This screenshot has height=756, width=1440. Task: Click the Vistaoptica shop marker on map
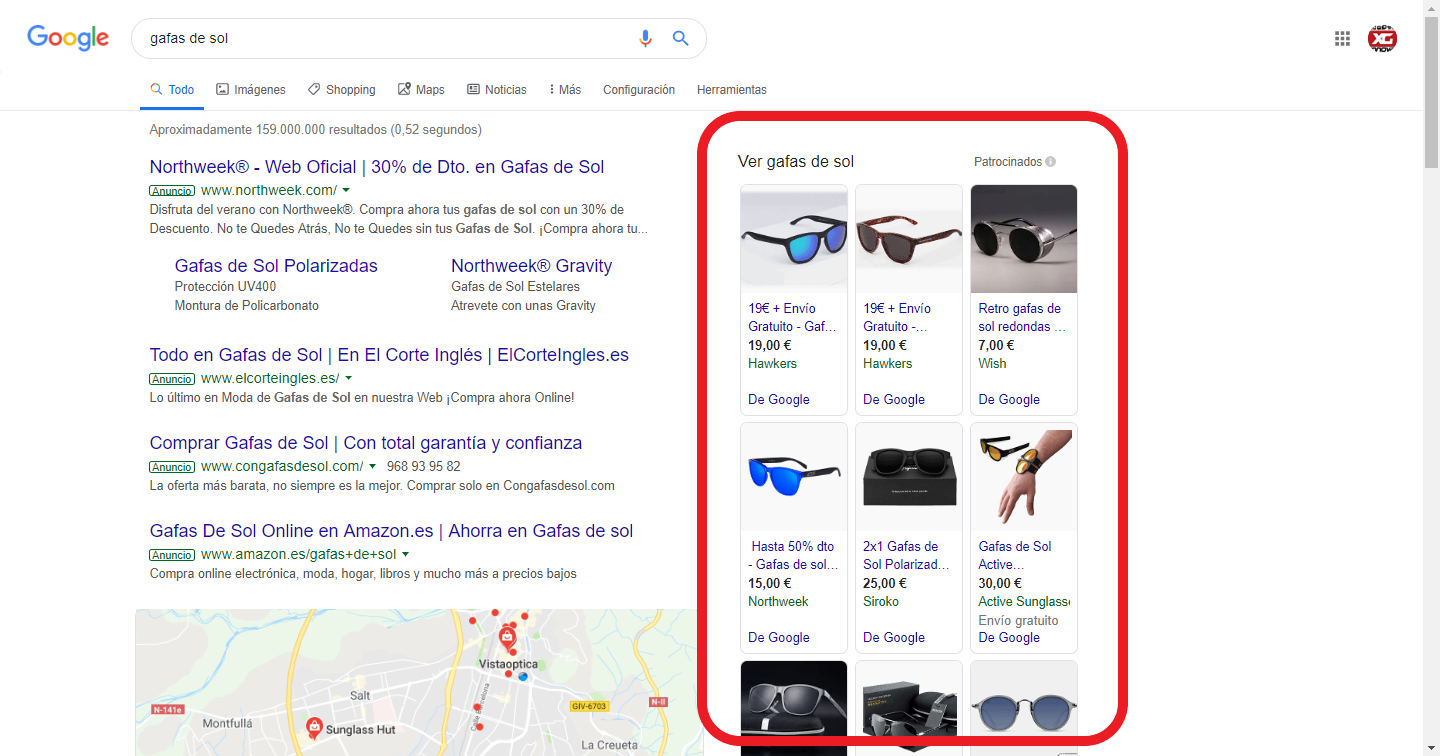click(508, 637)
